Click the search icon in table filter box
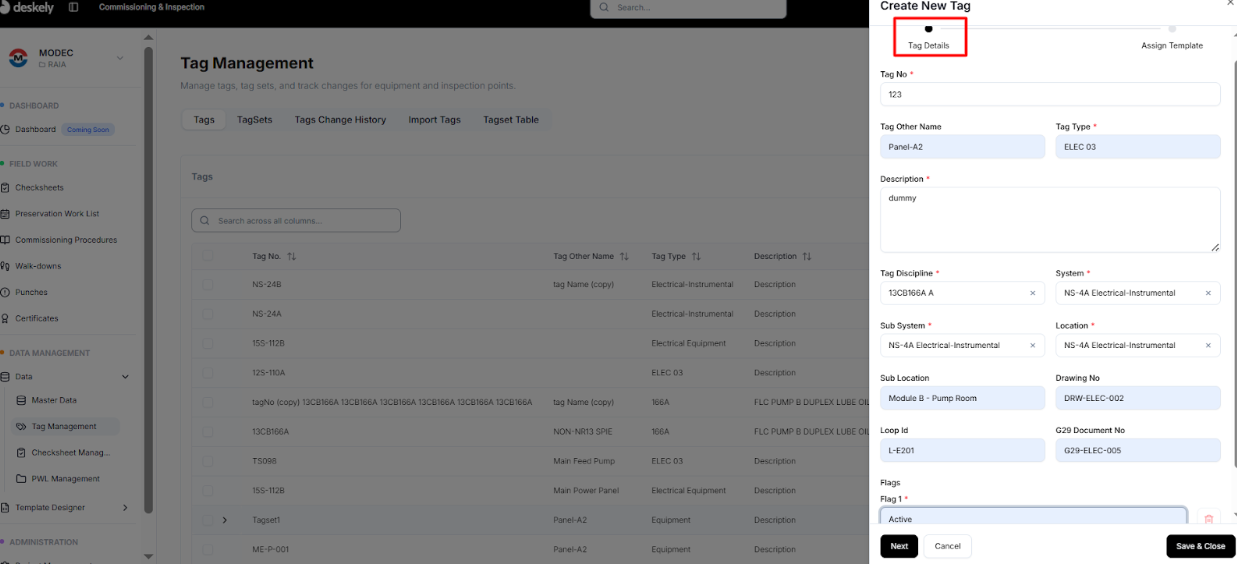 [206, 220]
